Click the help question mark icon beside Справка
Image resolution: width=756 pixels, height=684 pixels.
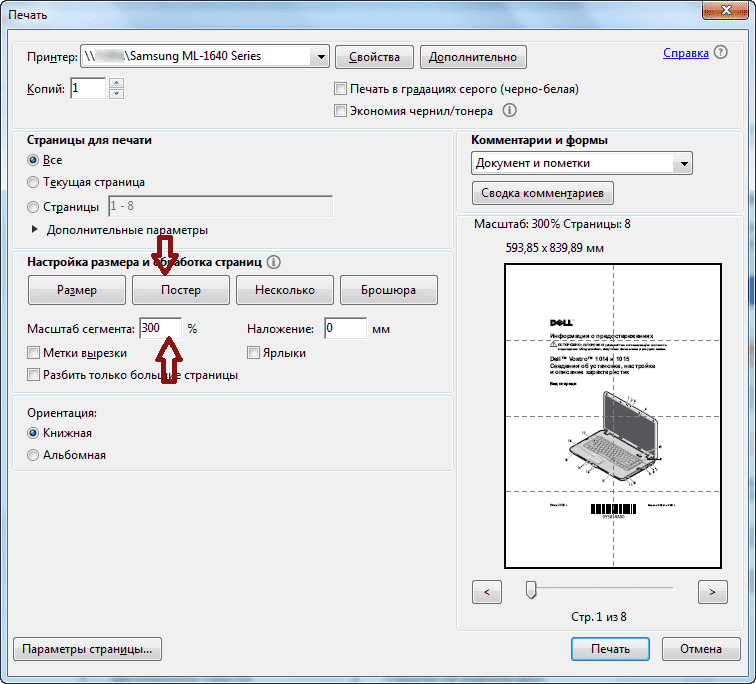[x=734, y=53]
